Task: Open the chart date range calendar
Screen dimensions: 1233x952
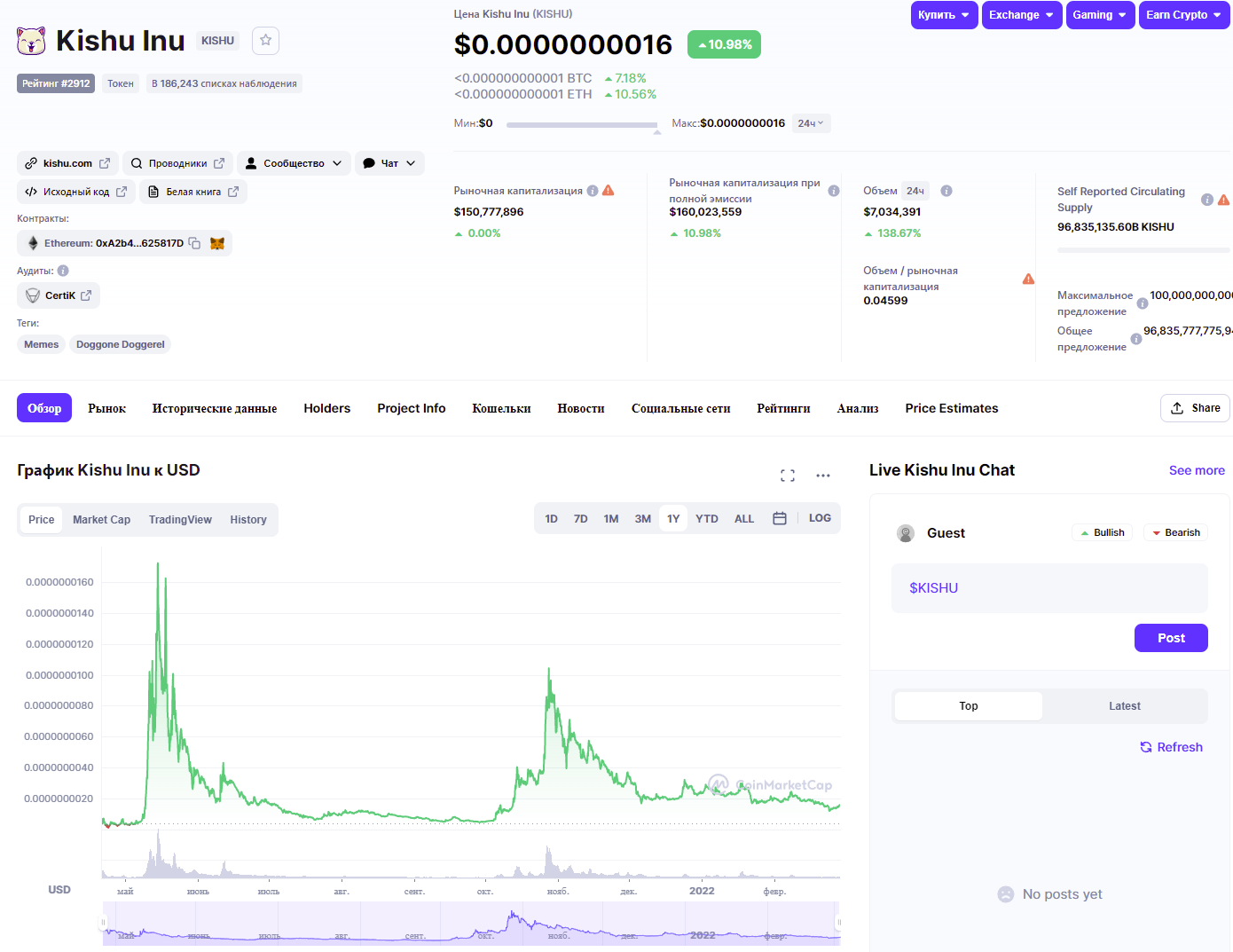Action: 780,518
